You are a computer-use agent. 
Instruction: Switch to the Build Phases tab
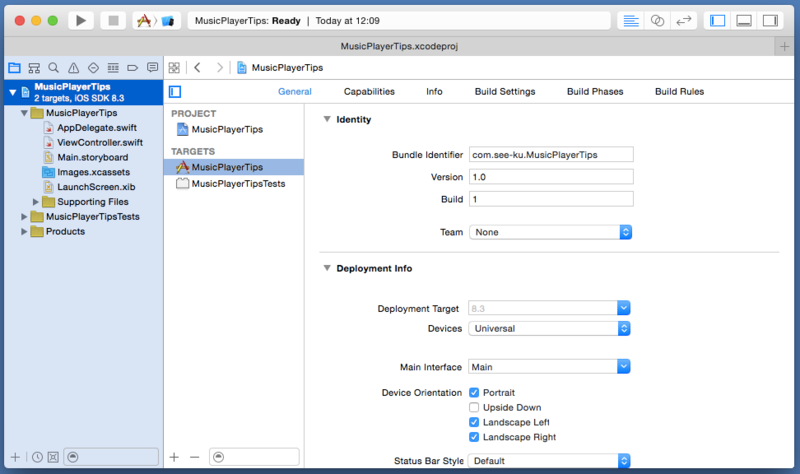(x=595, y=92)
